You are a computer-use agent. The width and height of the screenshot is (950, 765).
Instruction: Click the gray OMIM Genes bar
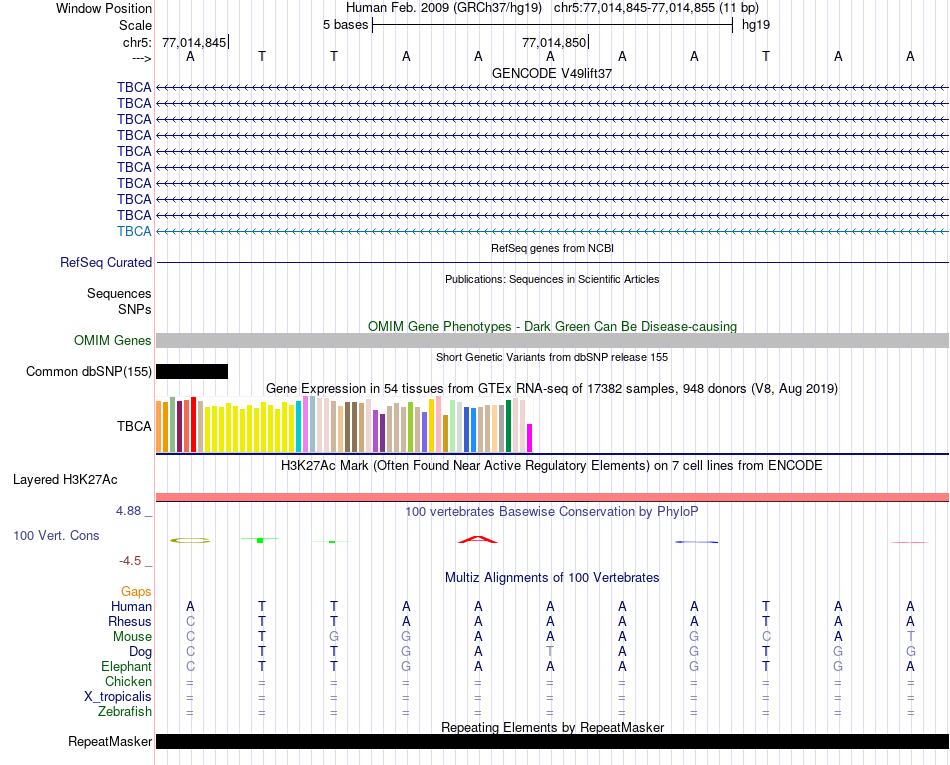[x=553, y=340]
